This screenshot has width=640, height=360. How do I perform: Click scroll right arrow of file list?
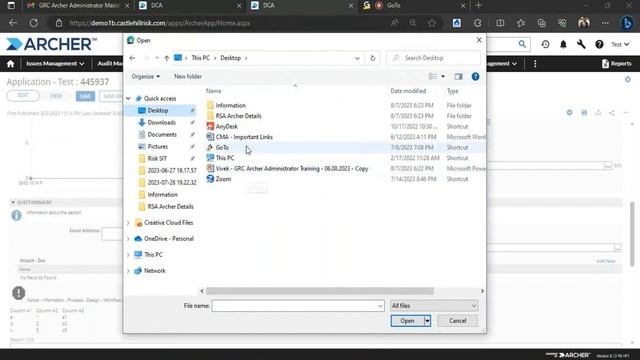482,291
